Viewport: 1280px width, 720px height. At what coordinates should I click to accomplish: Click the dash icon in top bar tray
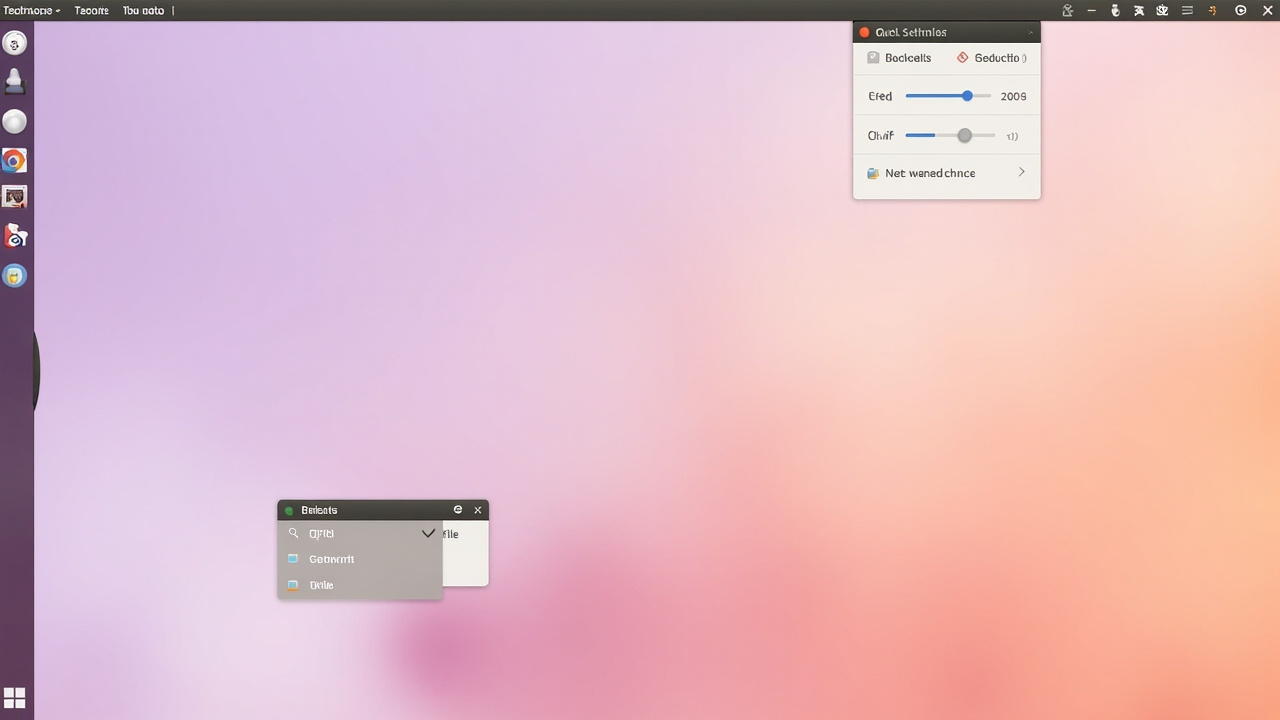pos(1090,10)
